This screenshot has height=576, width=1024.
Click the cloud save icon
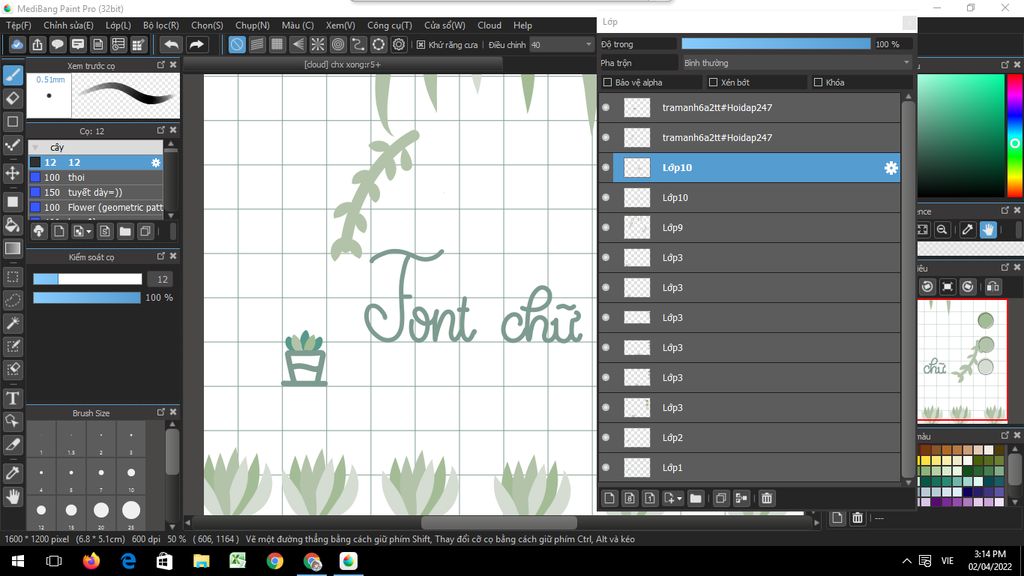coord(17,44)
